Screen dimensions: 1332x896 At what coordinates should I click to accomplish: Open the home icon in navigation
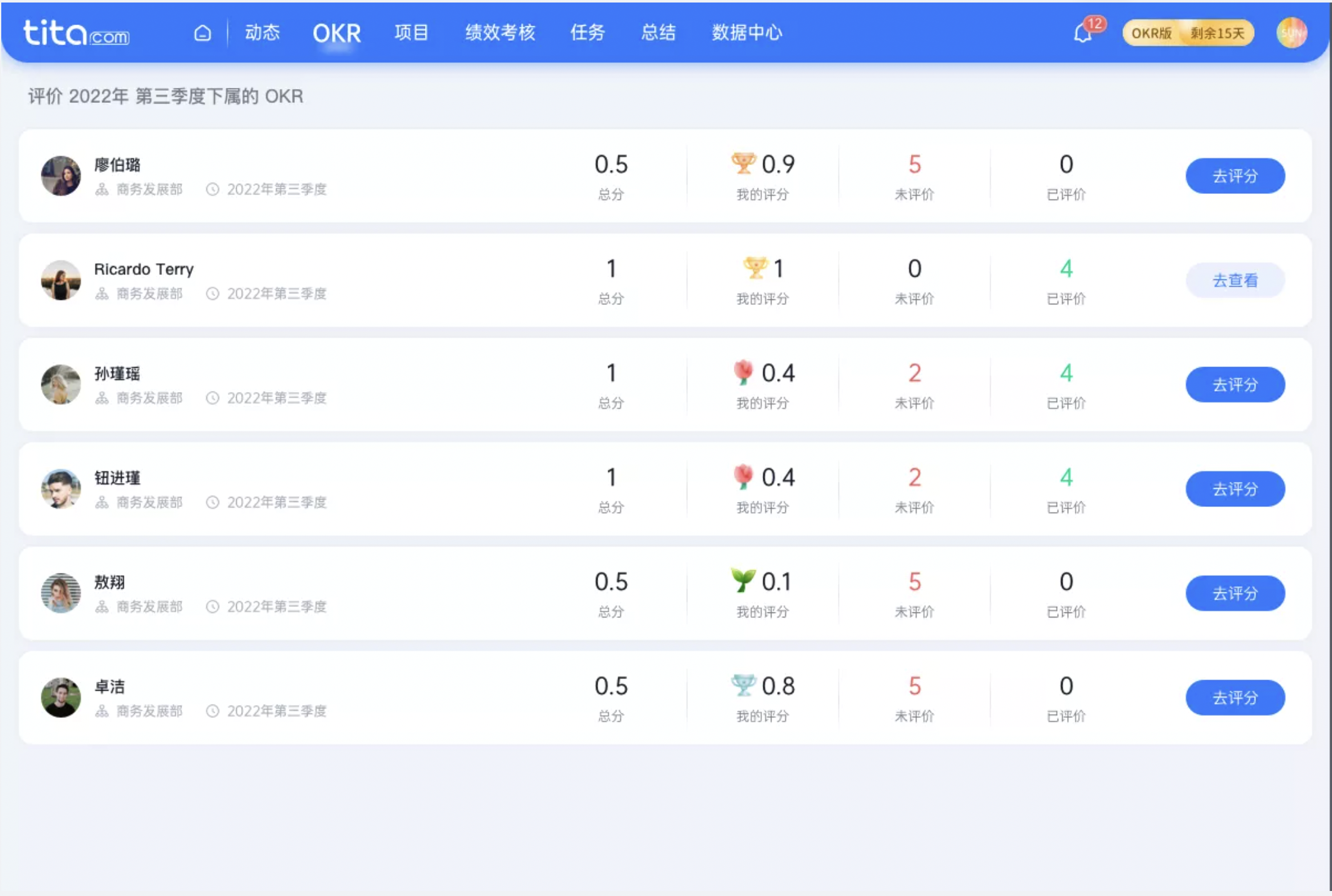(x=202, y=33)
